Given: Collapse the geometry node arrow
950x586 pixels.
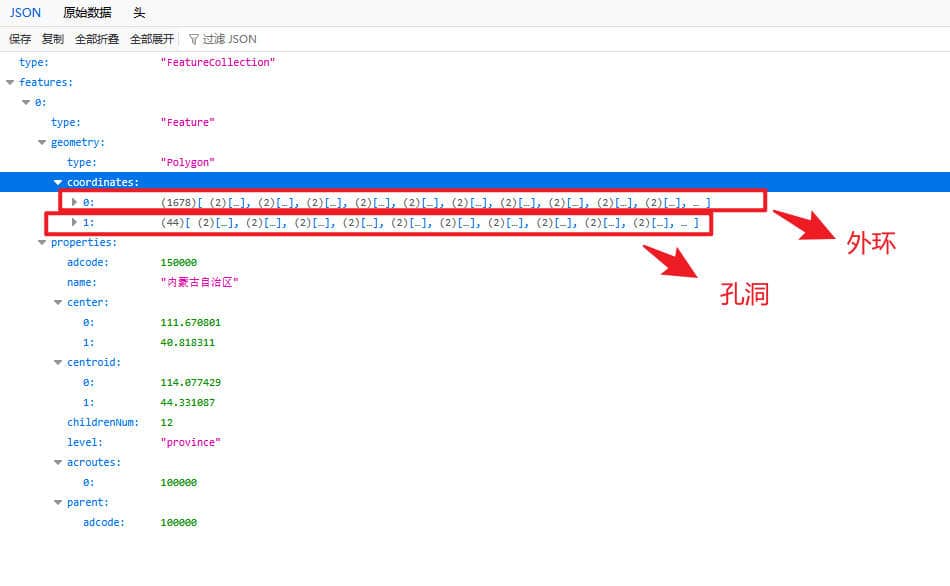Looking at the screenshot, I should [x=42, y=142].
